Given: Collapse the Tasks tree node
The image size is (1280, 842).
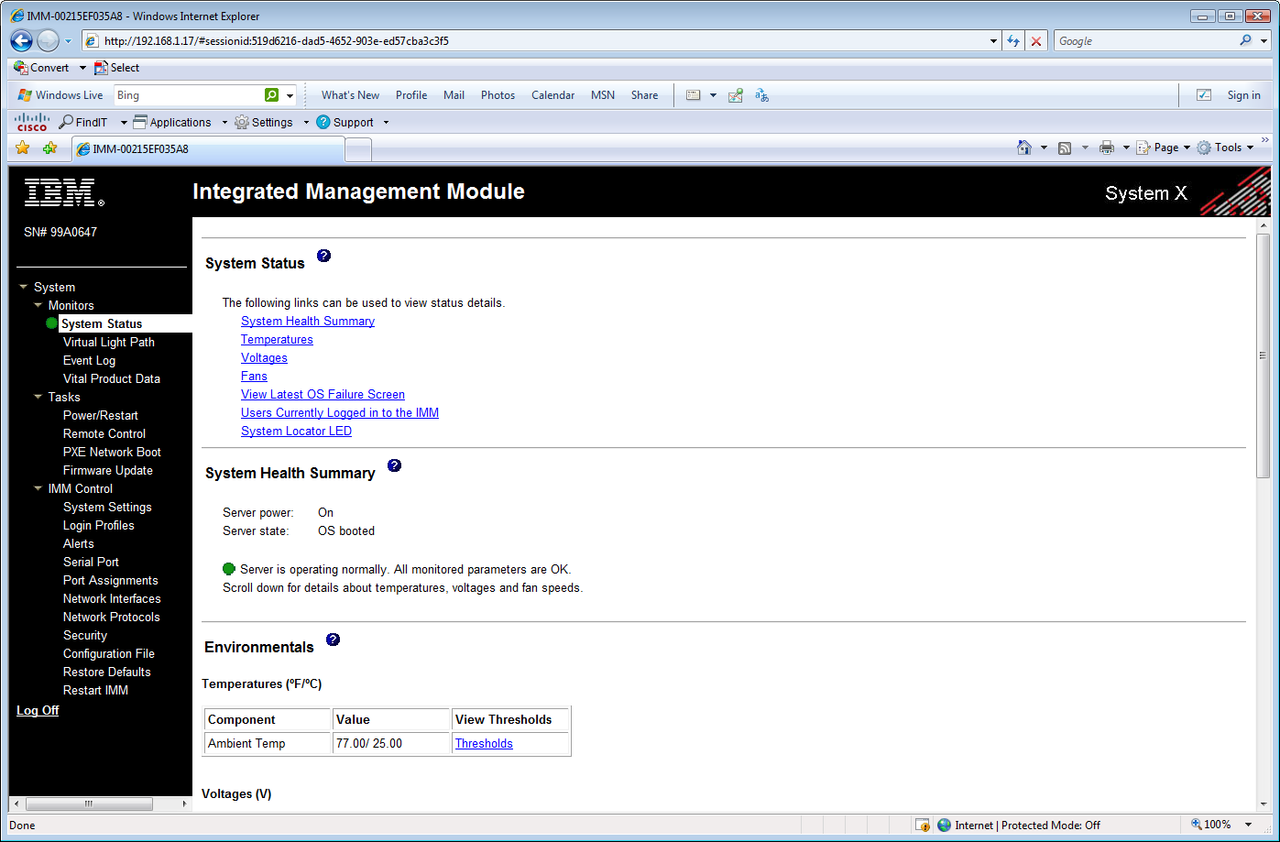Looking at the screenshot, I should [38, 397].
